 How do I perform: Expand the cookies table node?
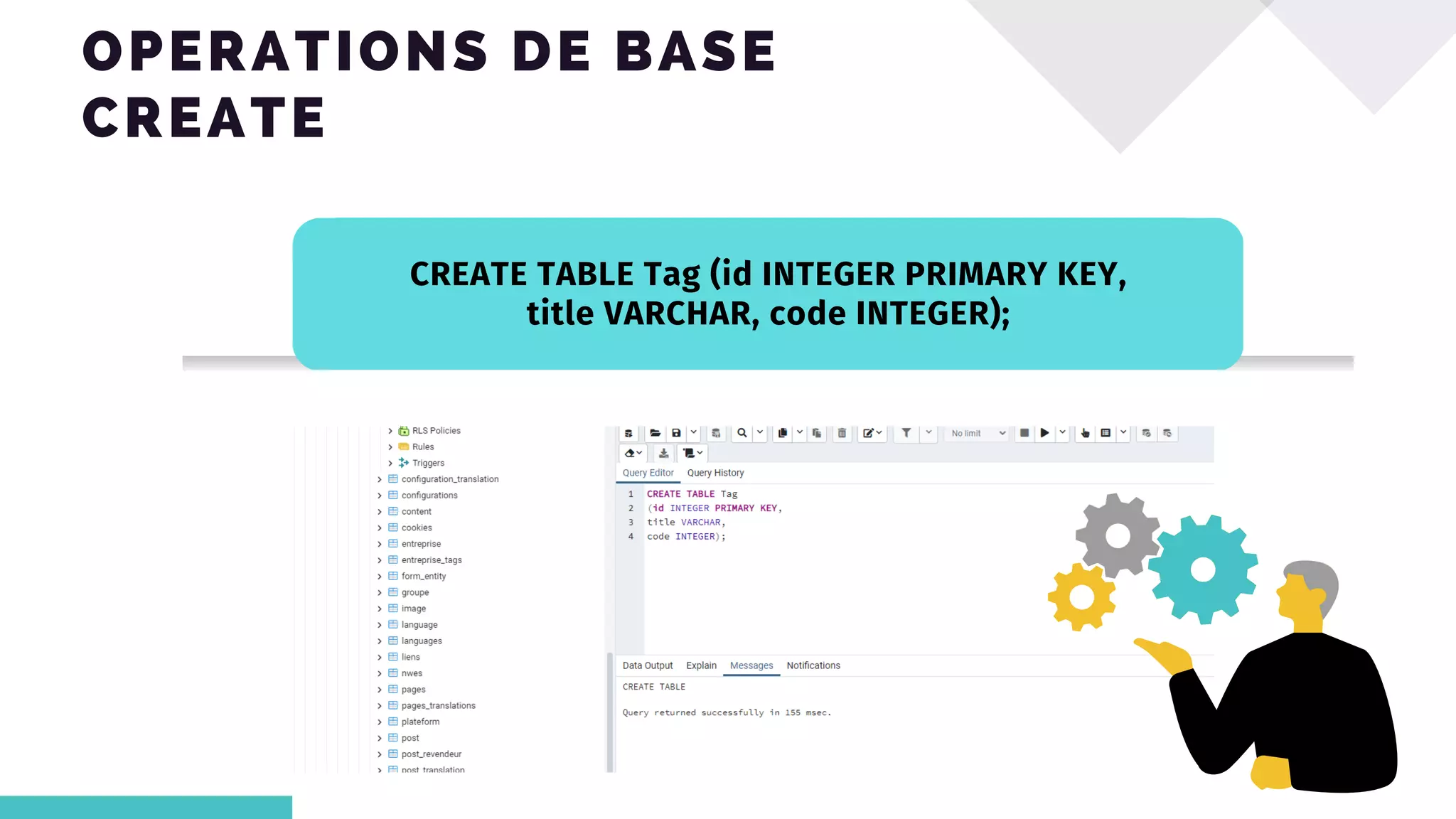[380, 528]
